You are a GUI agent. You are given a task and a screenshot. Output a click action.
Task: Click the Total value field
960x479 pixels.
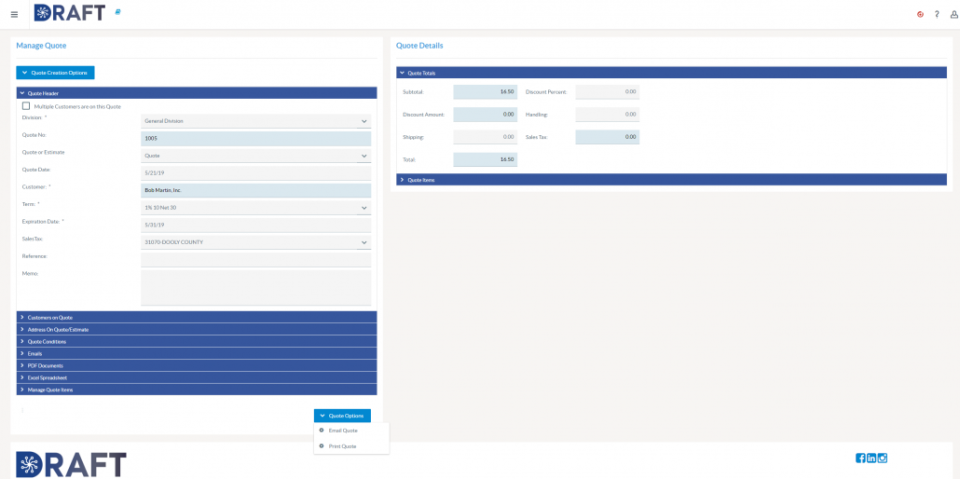pyautogui.click(x=485, y=159)
